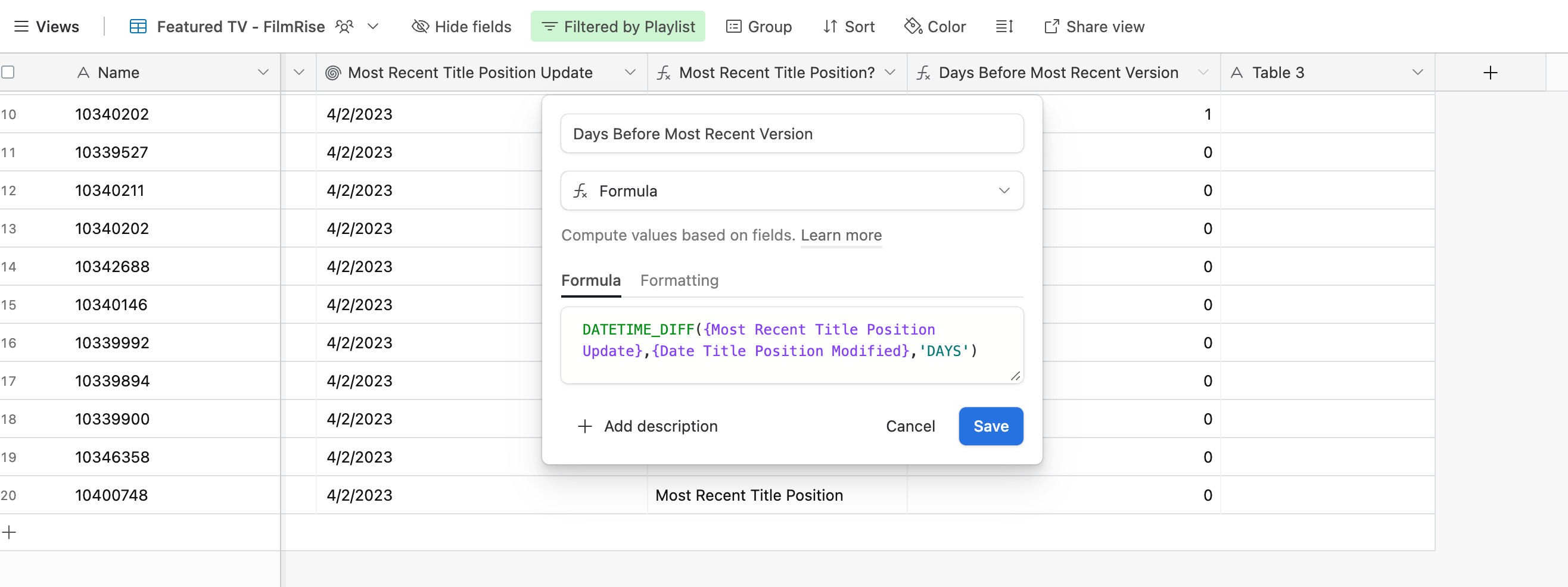The height and width of the screenshot is (587, 1568).
Task: Add a new row with bottom plus icon
Action: [x=8, y=532]
